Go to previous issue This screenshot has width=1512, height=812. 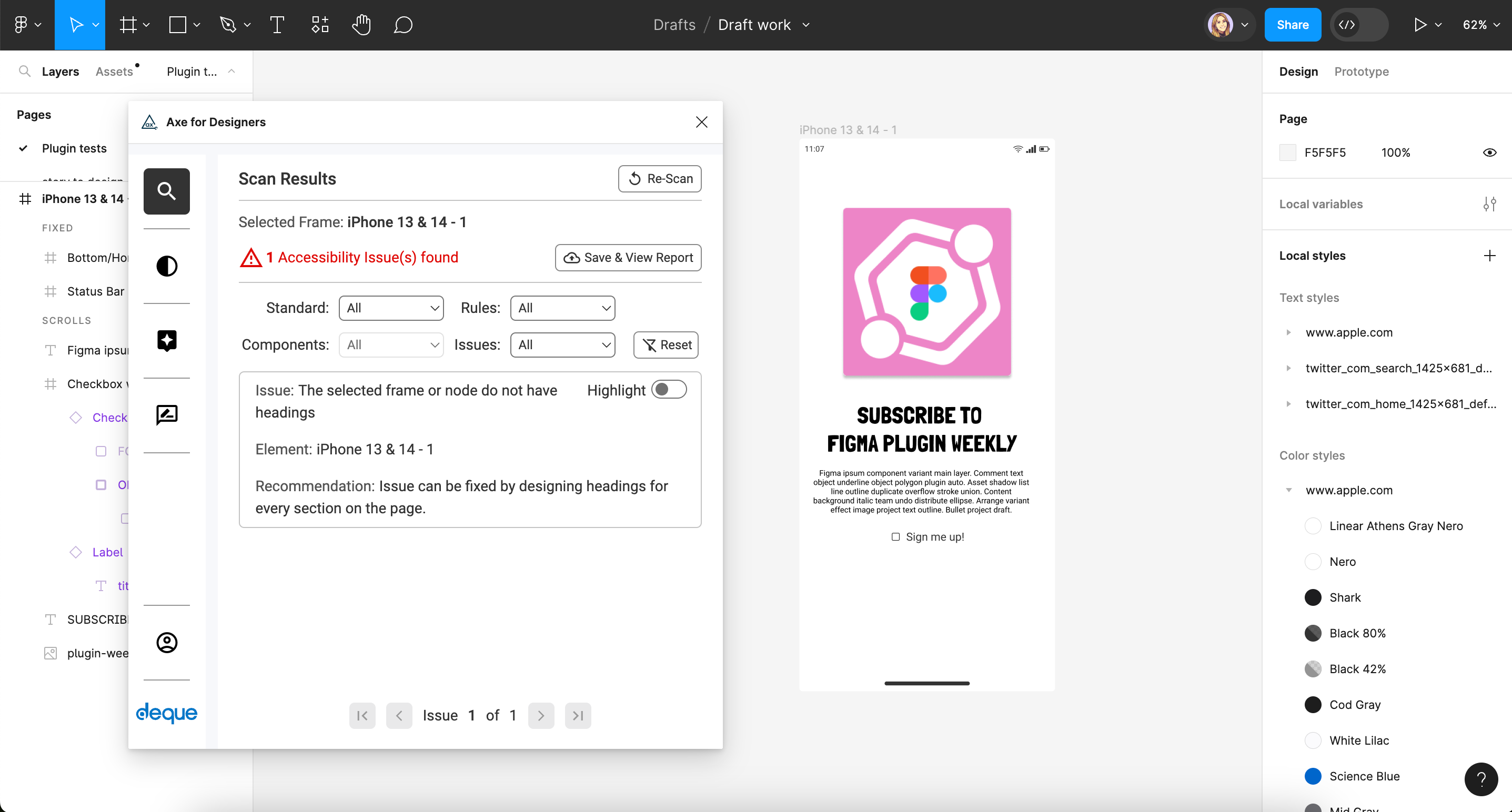point(399,715)
